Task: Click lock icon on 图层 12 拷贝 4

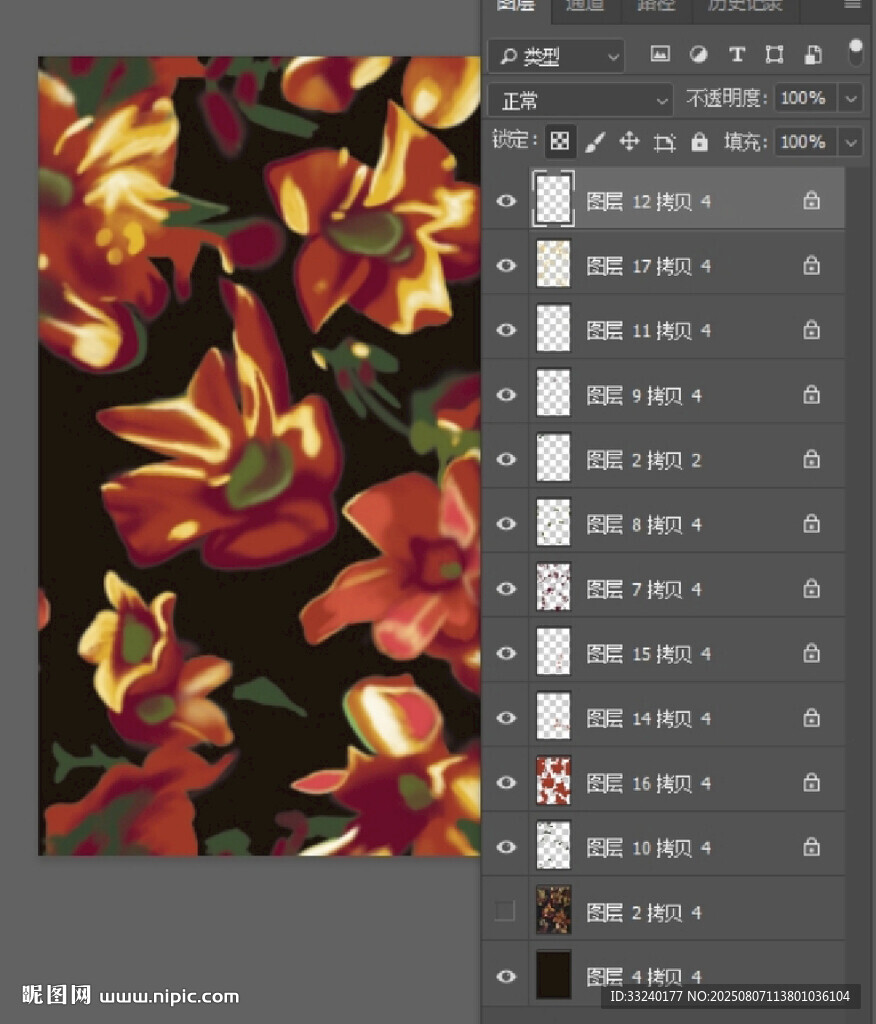Action: pos(811,200)
